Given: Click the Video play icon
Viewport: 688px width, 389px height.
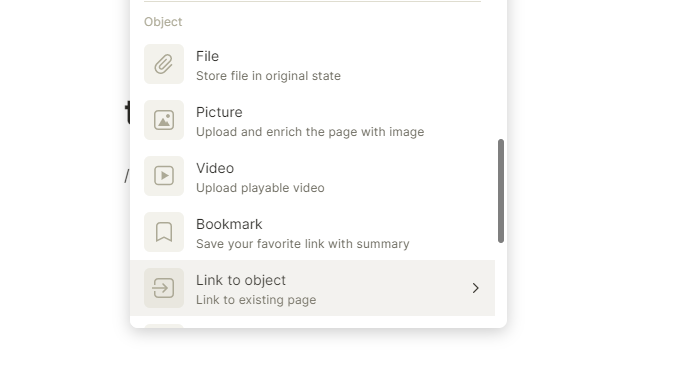Looking at the screenshot, I should (164, 176).
